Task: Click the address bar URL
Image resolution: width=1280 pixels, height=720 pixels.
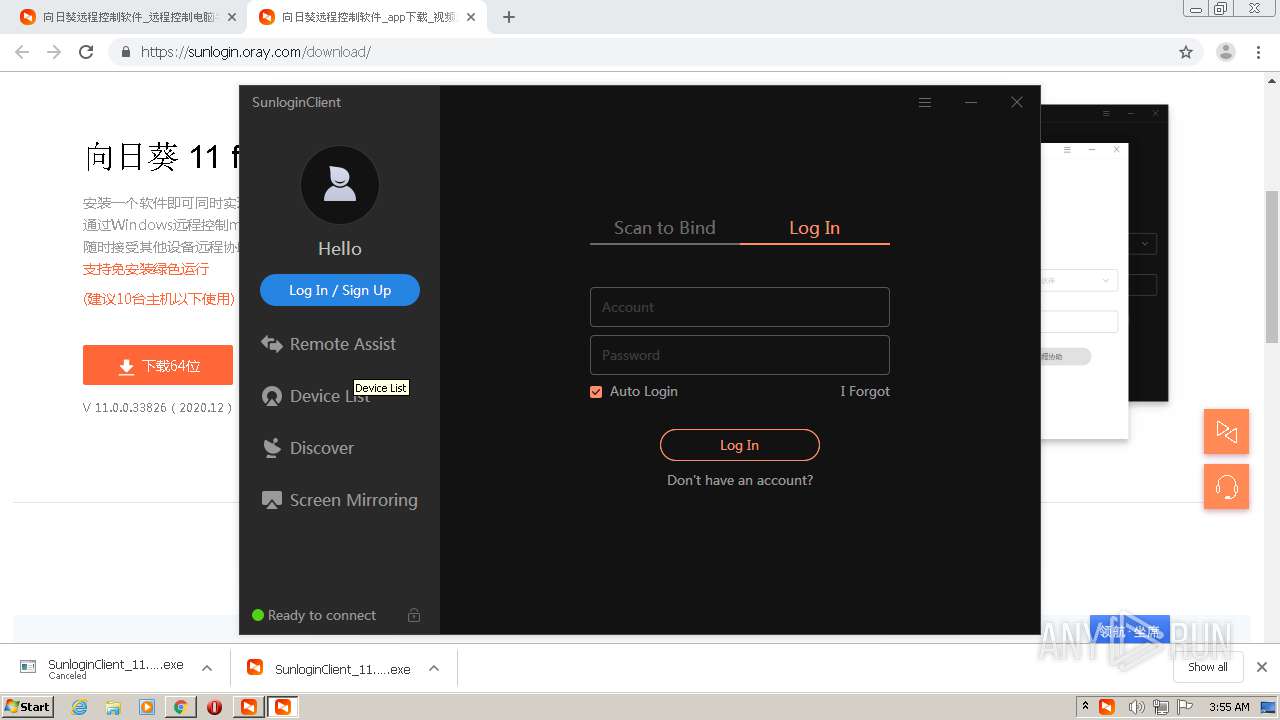Action: coord(256,52)
